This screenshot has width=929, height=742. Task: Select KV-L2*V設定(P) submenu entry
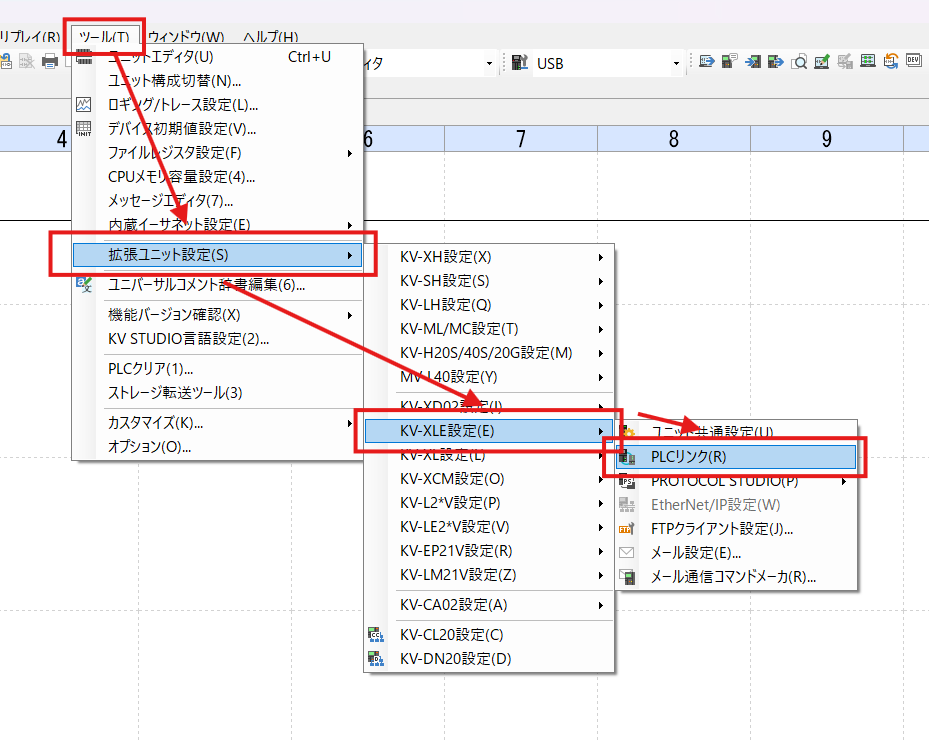[489, 503]
